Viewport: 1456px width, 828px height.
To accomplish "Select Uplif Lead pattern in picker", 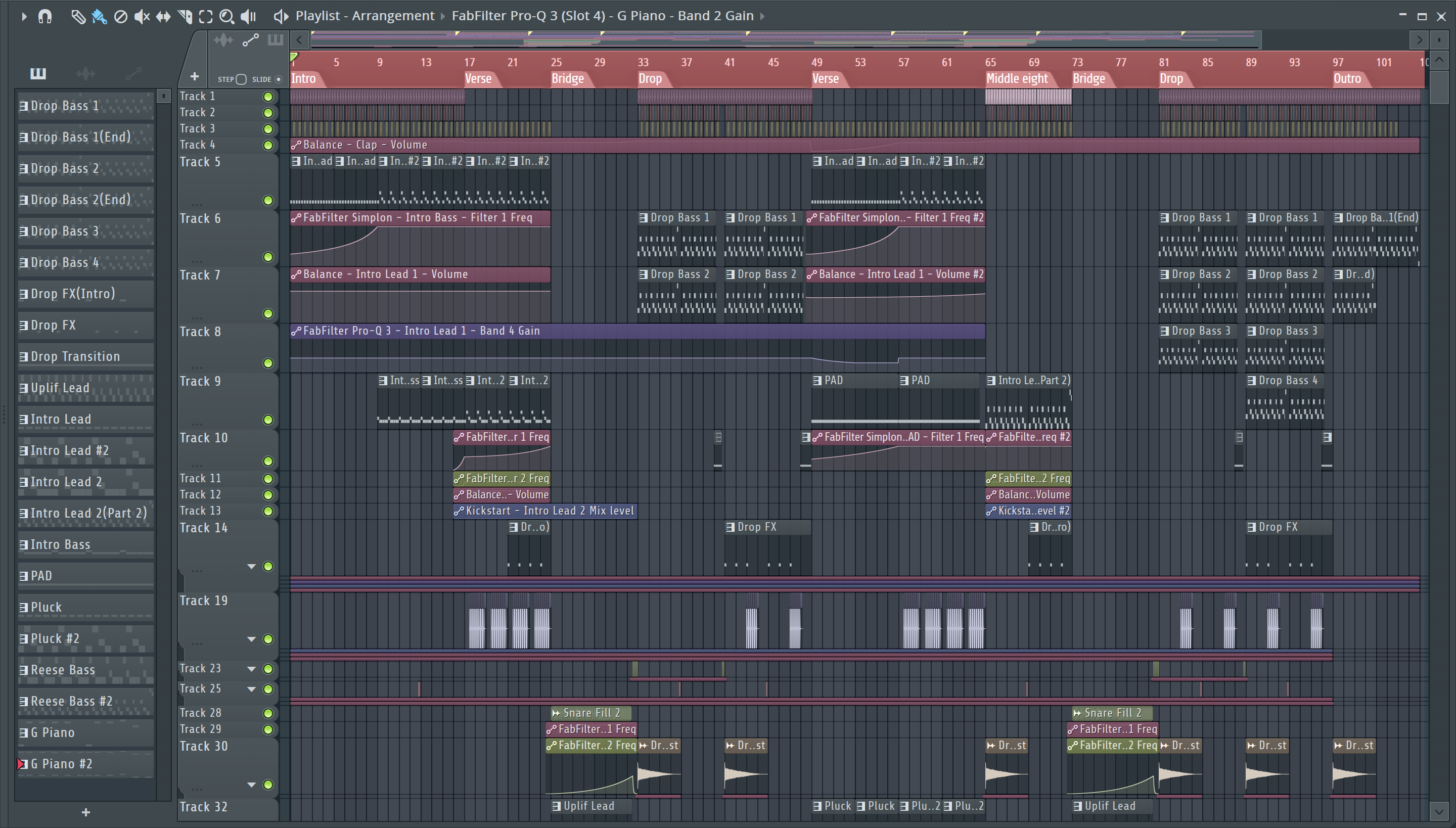I will point(85,388).
